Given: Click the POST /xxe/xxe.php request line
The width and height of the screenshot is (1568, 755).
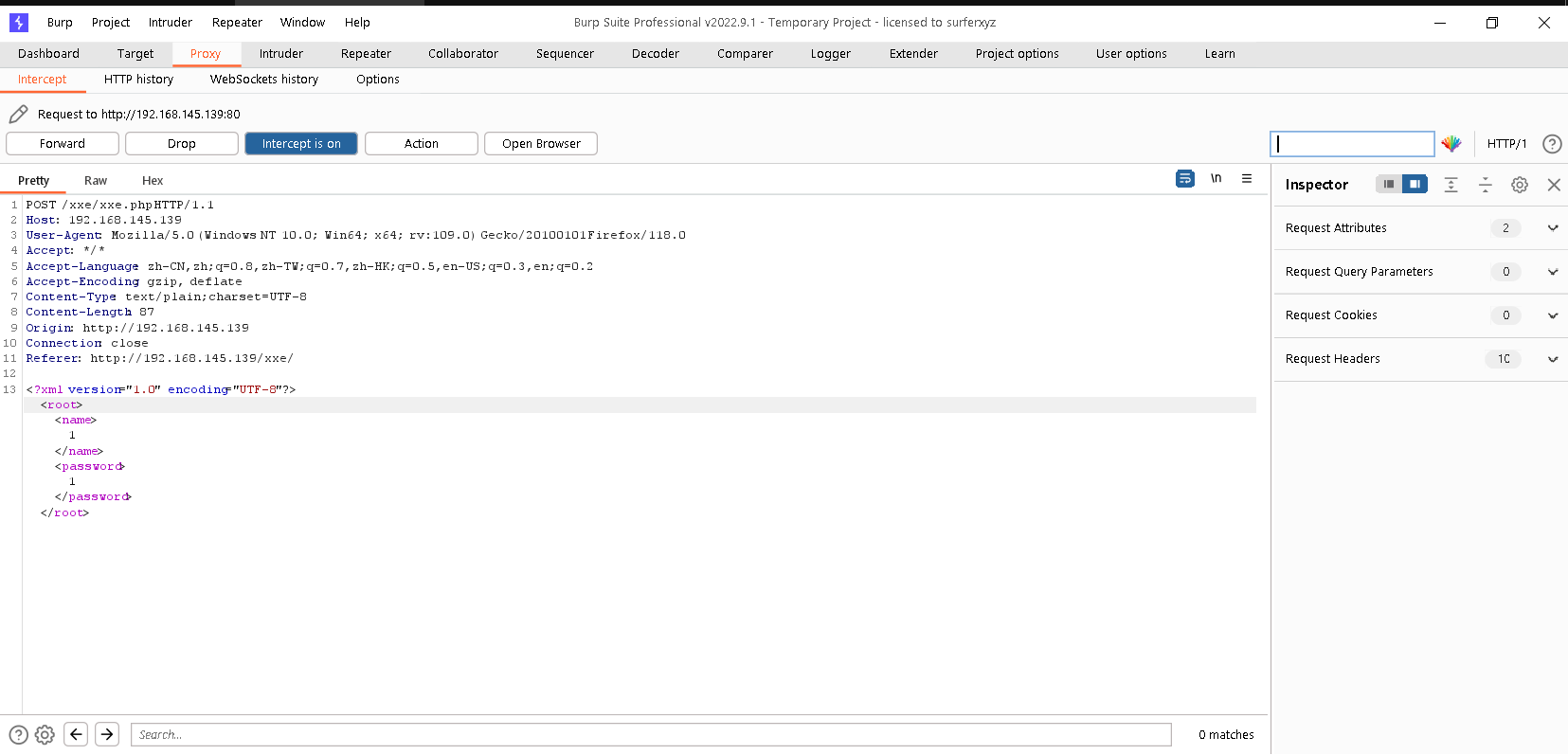Looking at the screenshot, I should click(x=120, y=205).
